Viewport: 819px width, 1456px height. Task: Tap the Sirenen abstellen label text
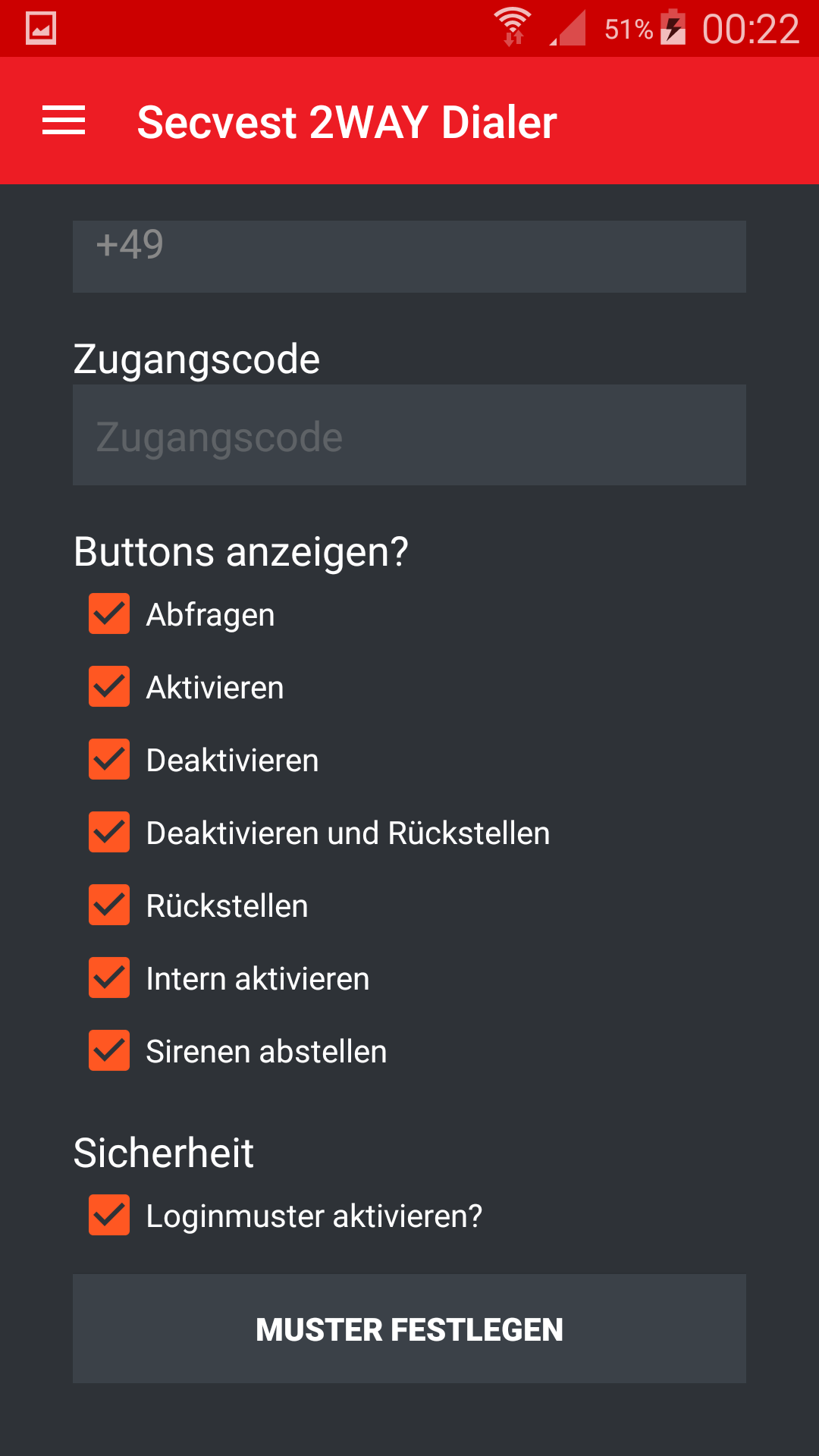click(266, 1052)
